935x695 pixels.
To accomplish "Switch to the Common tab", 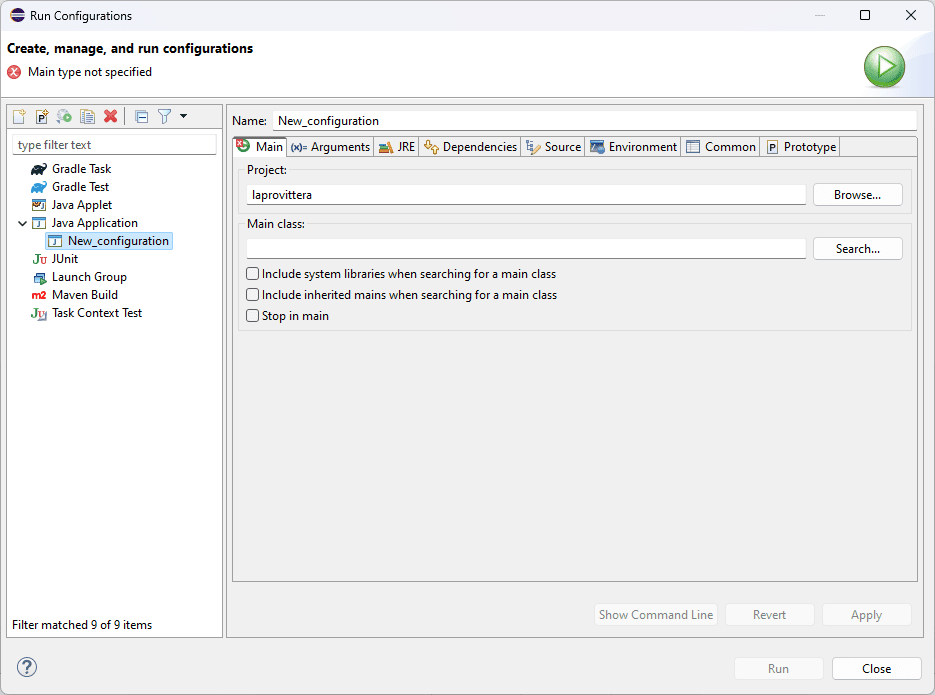I will click(x=721, y=147).
